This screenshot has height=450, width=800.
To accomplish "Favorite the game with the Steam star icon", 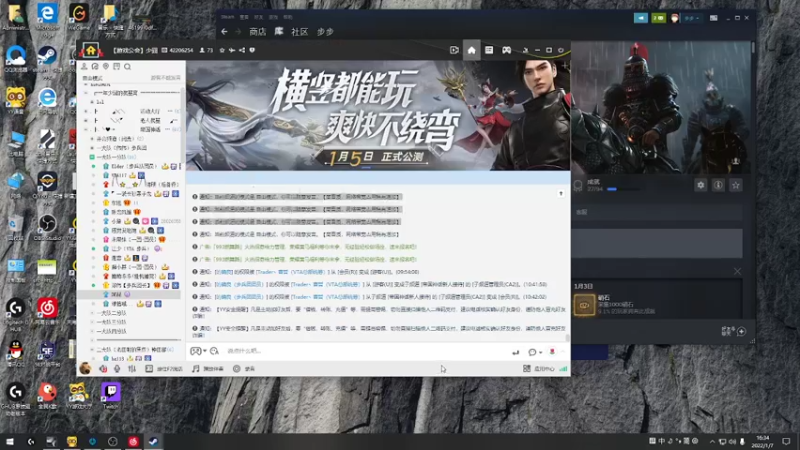I will pyautogui.click(x=735, y=185).
